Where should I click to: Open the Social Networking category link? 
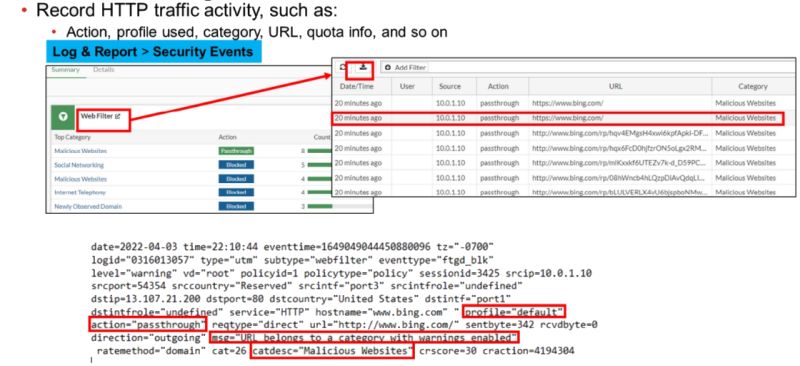click(x=79, y=165)
